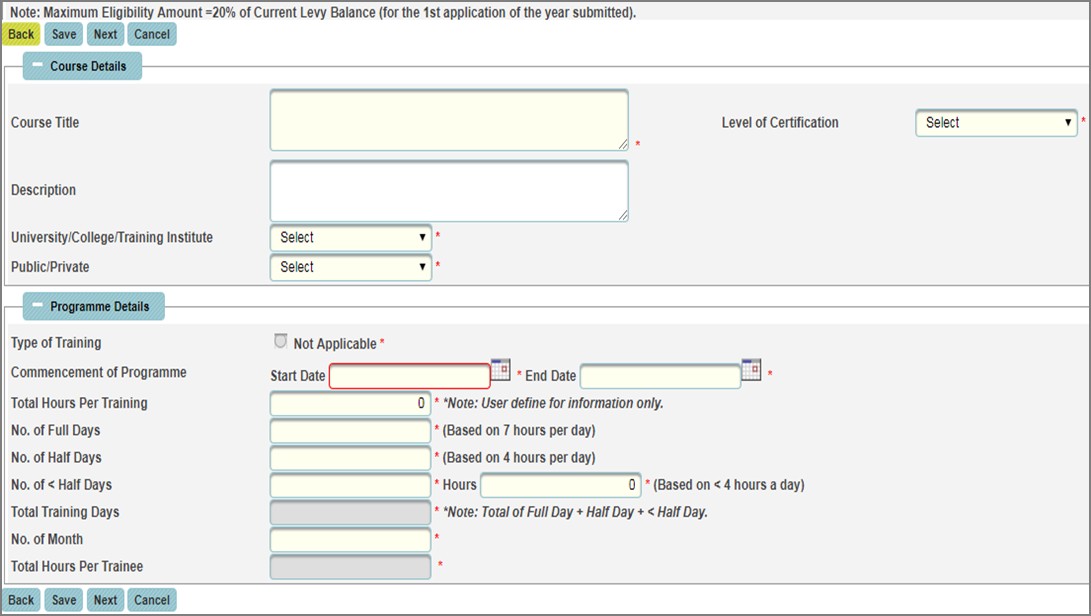Click the greyed Total Hours Per Trainee field

pyautogui.click(x=351, y=567)
